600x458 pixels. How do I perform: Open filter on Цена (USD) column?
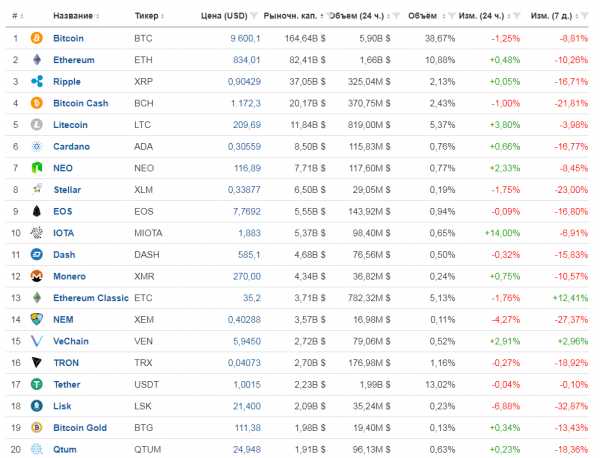pyautogui.click(x=255, y=16)
